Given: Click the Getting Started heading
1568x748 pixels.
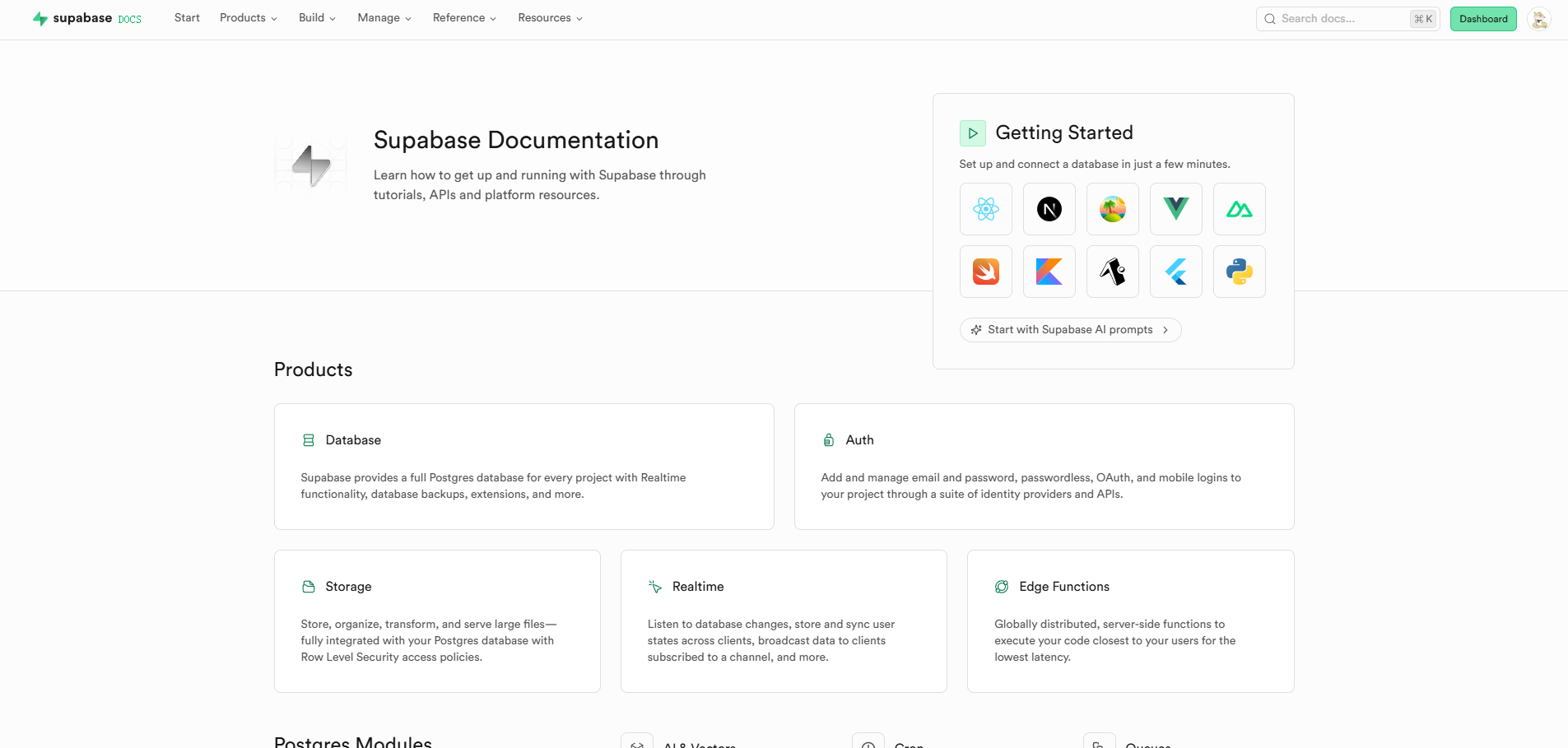Looking at the screenshot, I should pos(1064,132).
